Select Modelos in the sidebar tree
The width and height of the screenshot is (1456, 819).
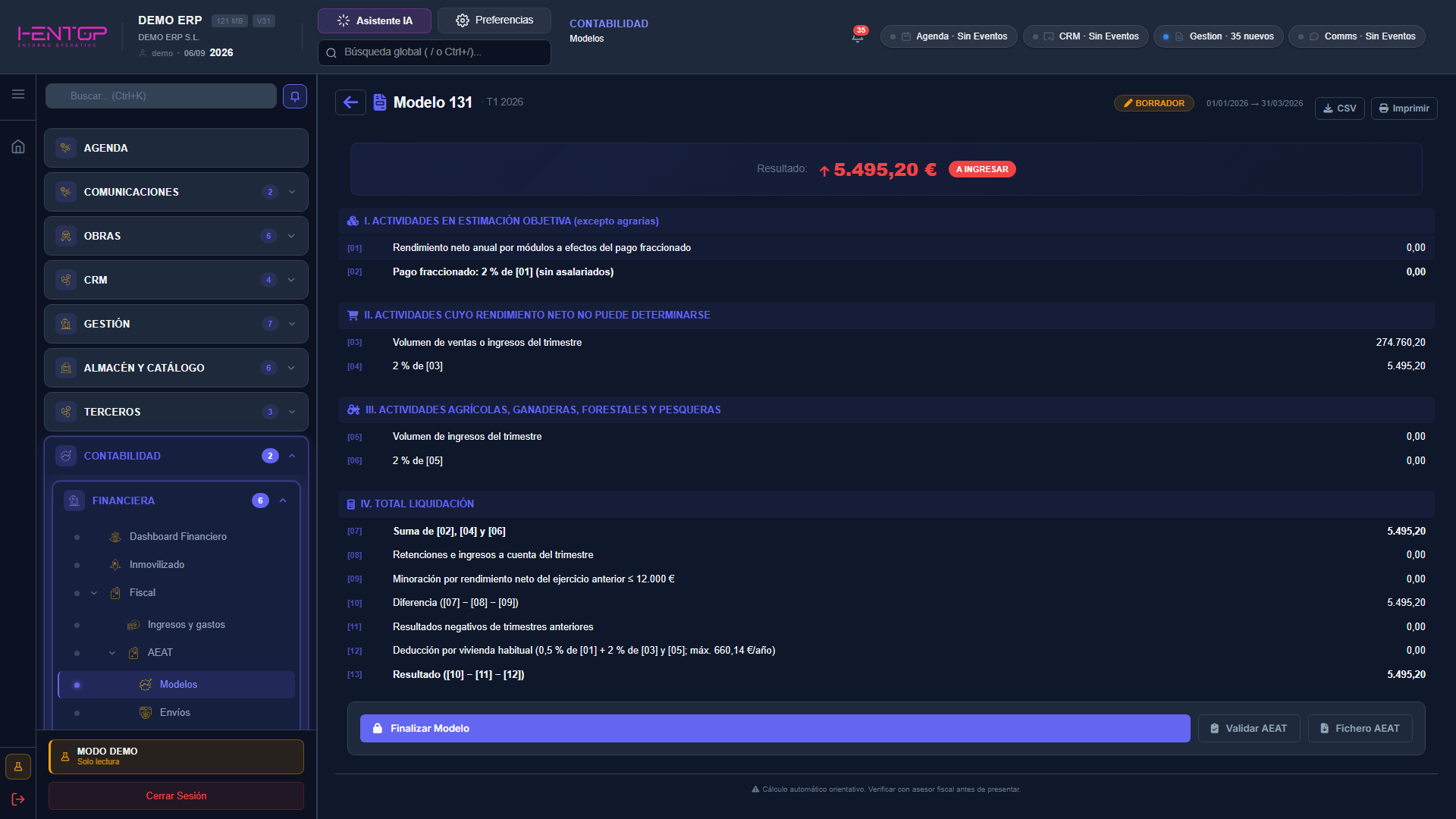(177, 685)
